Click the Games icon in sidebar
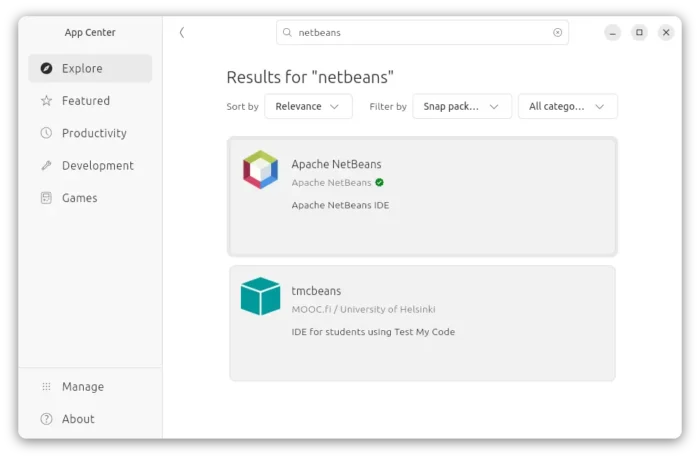 point(46,198)
